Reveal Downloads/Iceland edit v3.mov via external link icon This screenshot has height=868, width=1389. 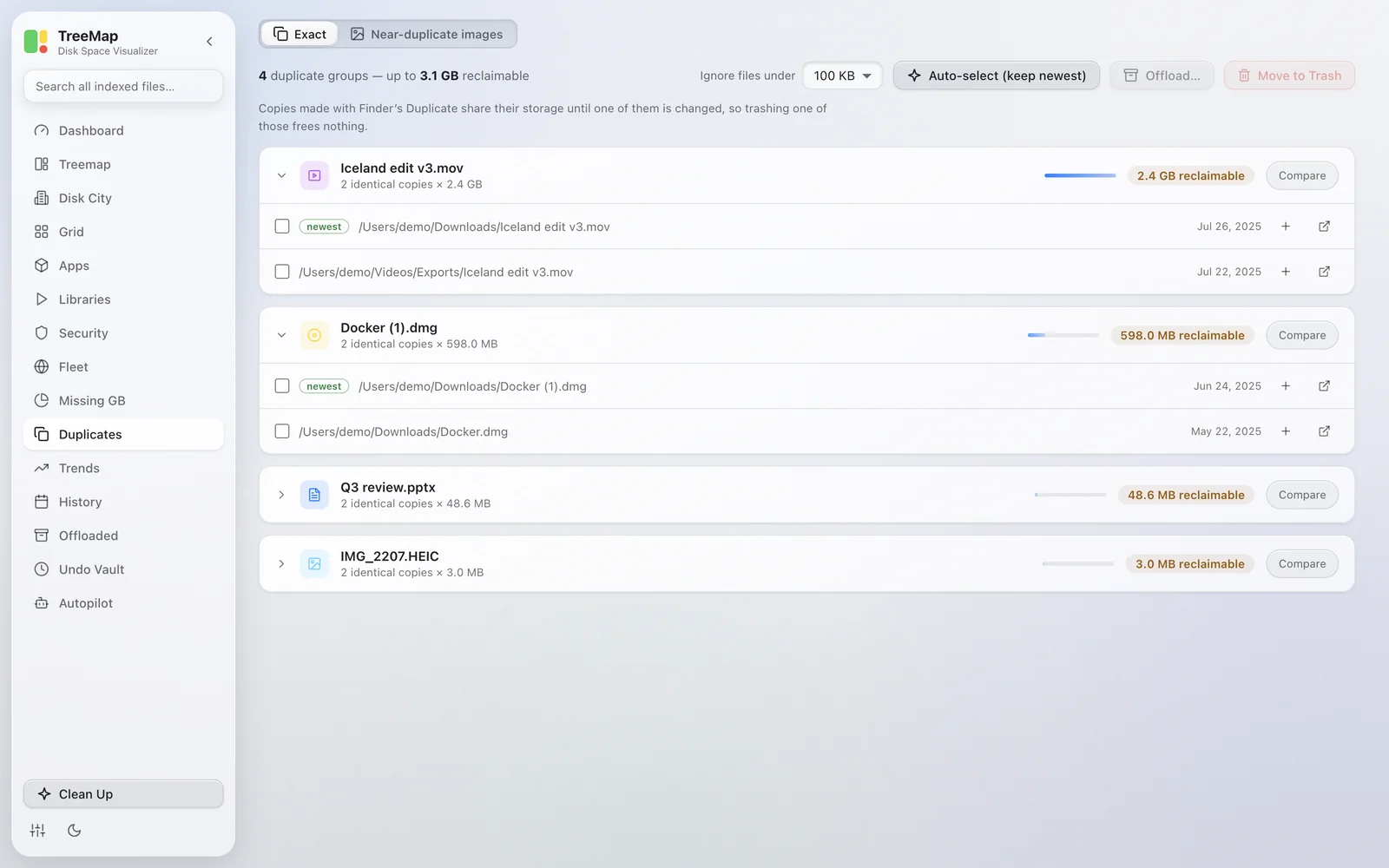point(1324,227)
